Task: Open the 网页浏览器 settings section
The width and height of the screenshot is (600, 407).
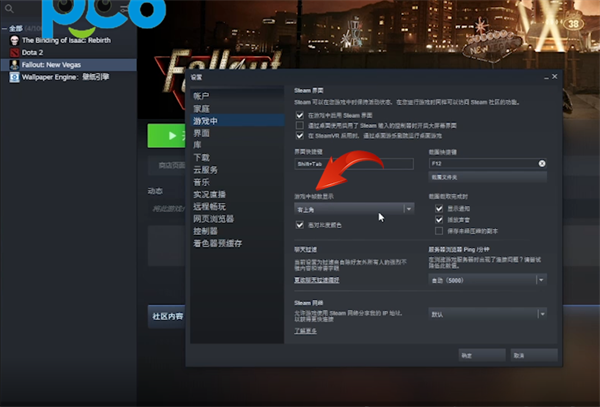Action: [214, 219]
